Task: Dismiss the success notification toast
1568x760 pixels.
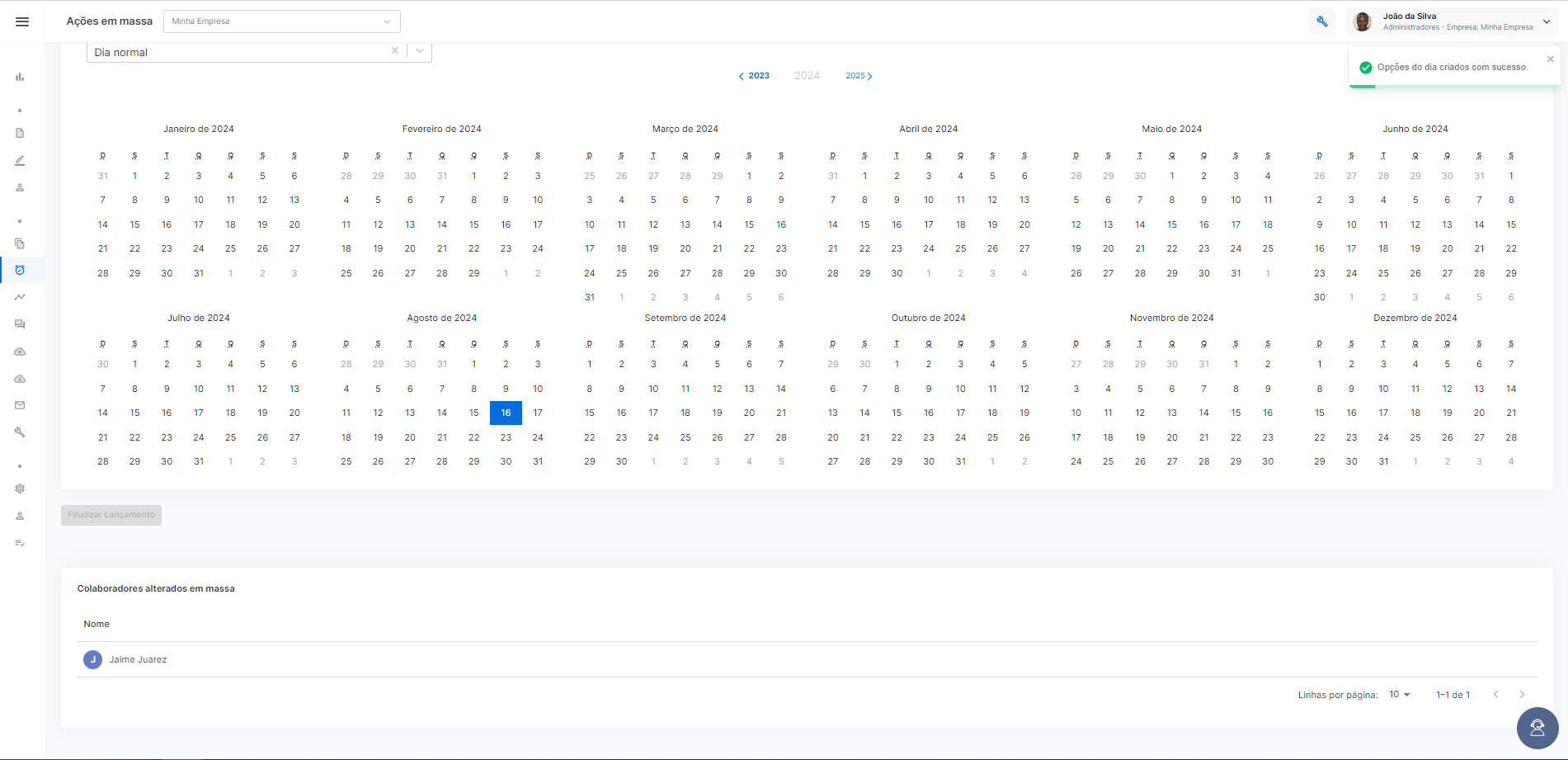Action: [1551, 59]
